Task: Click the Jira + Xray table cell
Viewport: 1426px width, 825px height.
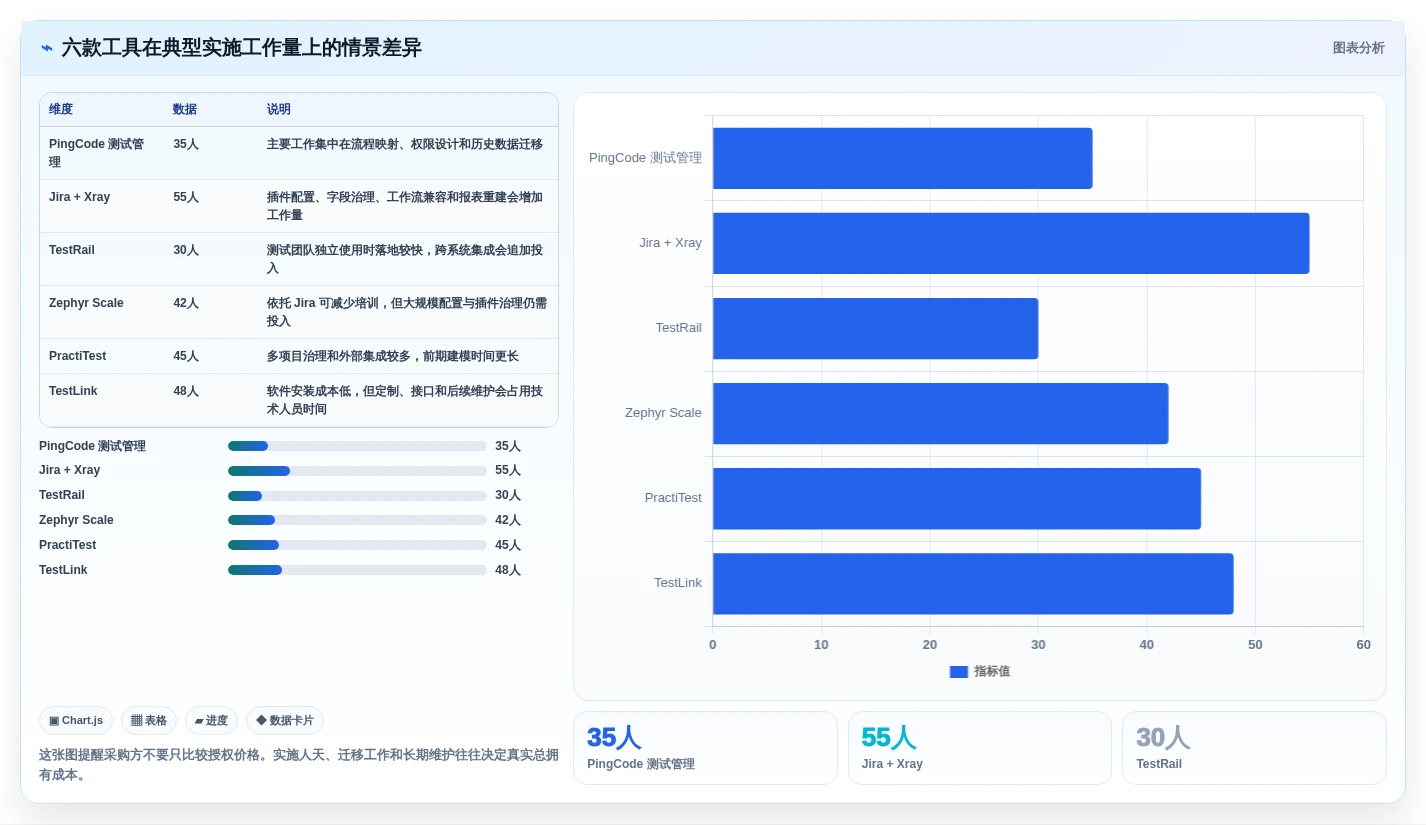Action: (102, 206)
